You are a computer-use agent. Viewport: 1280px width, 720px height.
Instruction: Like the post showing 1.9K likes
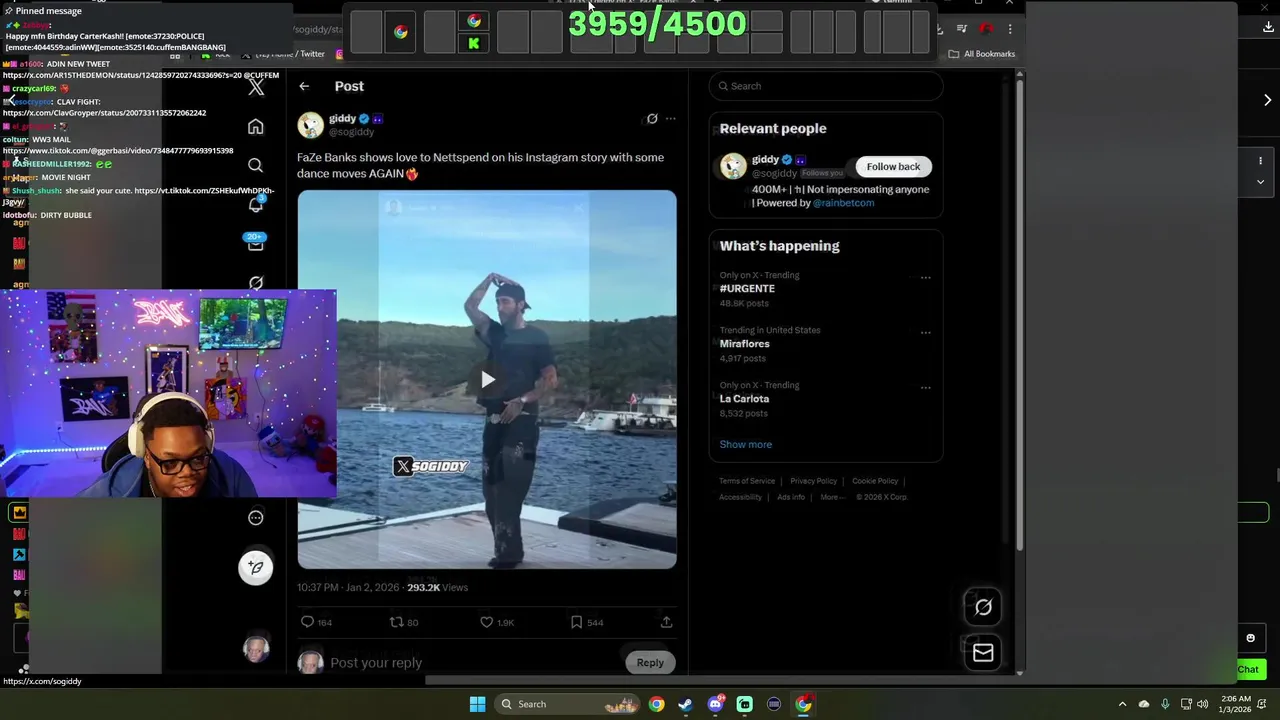[x=497, y=622]
